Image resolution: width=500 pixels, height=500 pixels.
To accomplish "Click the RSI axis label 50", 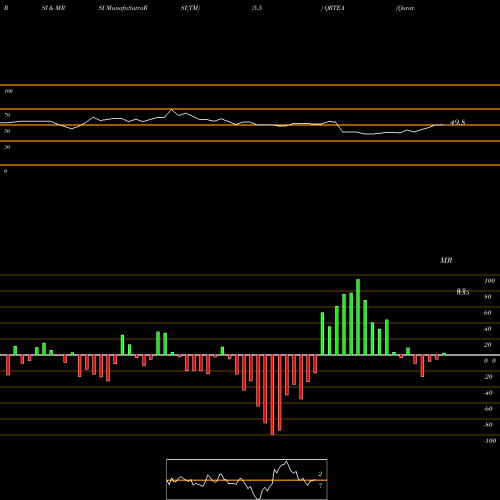I will 7,131.
